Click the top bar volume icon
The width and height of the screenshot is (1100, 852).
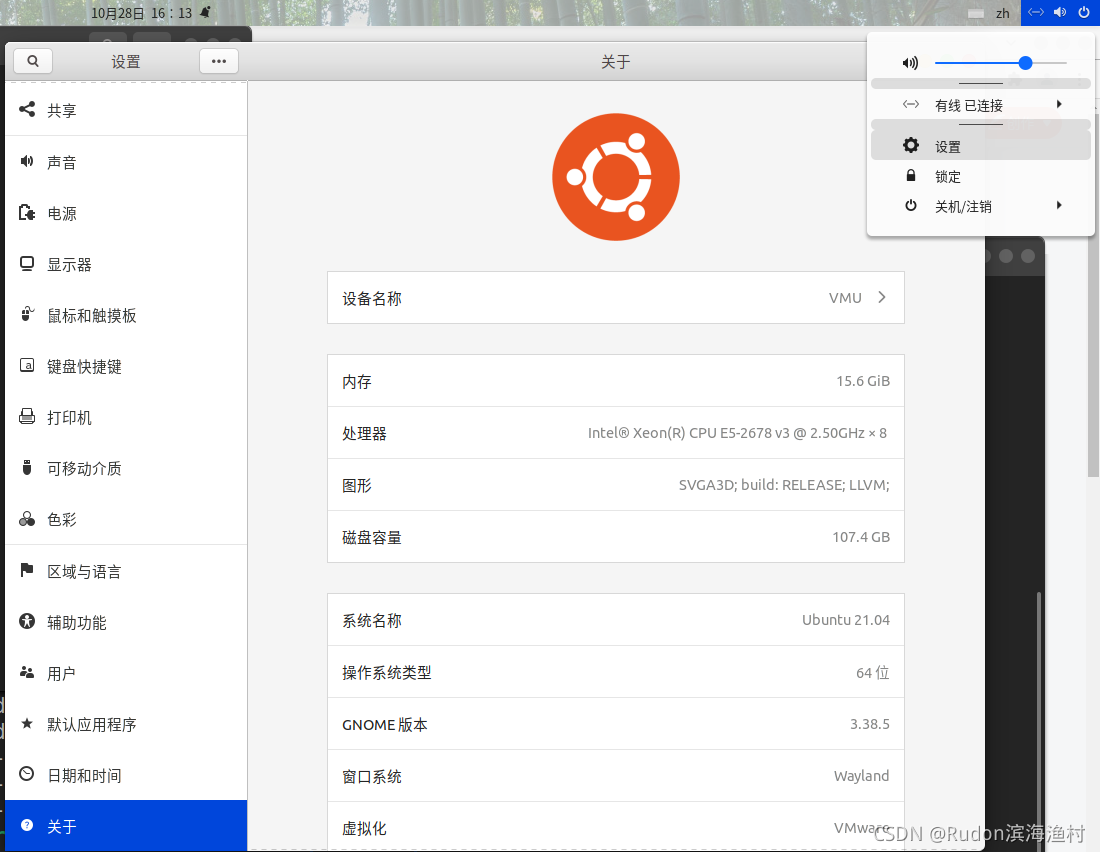click(x=1060, y=13)
